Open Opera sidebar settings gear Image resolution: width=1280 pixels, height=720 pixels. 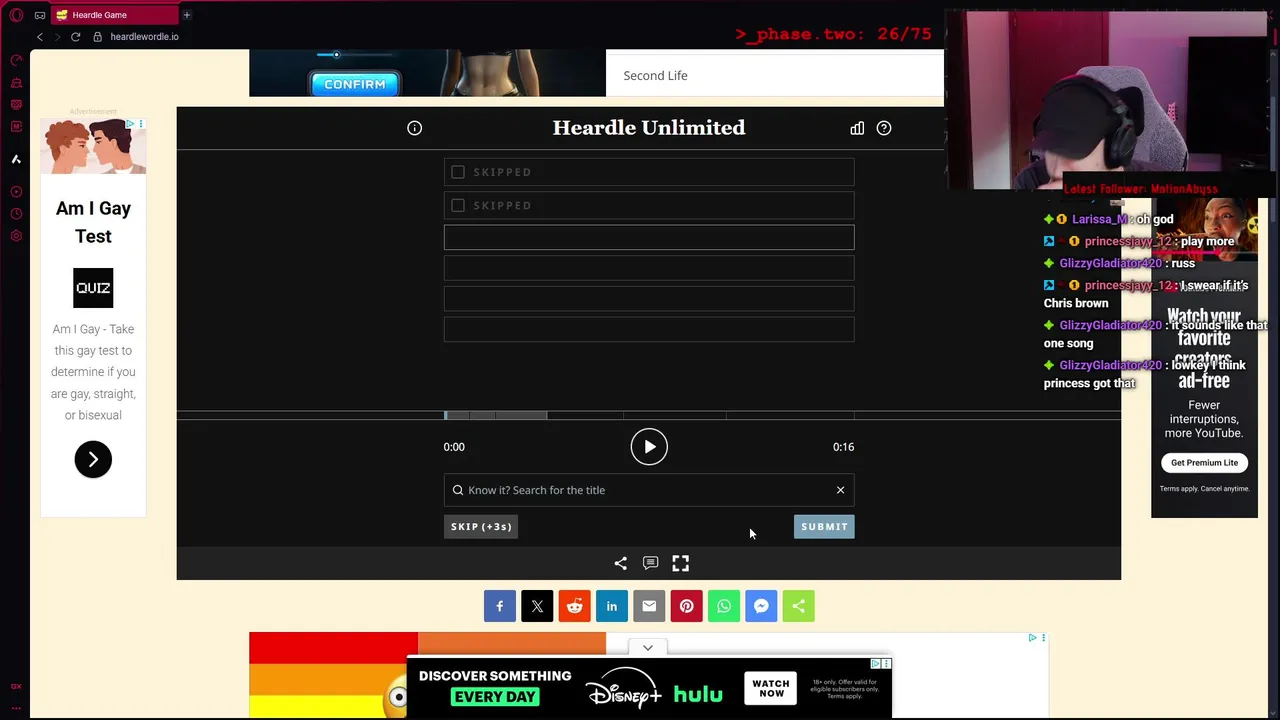tap(16, 236)
